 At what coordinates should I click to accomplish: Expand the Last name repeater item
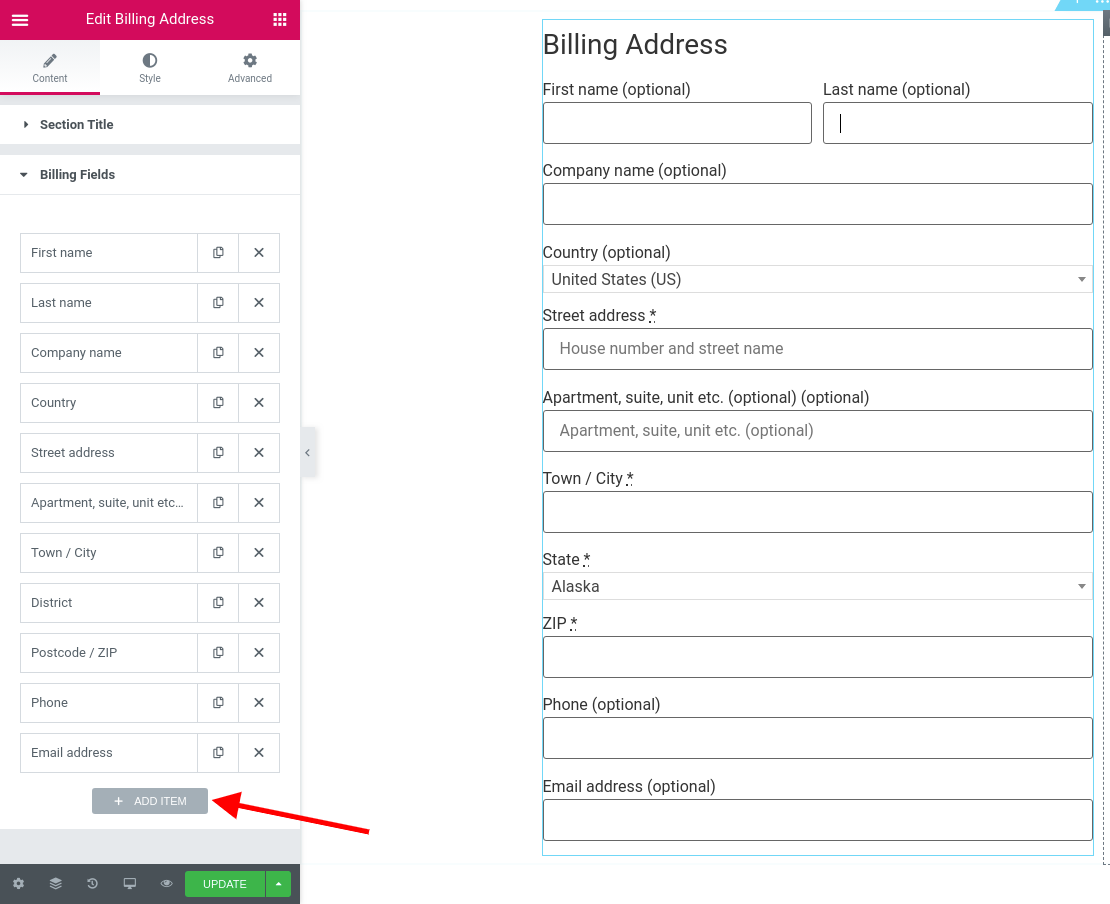pos(109,303)
